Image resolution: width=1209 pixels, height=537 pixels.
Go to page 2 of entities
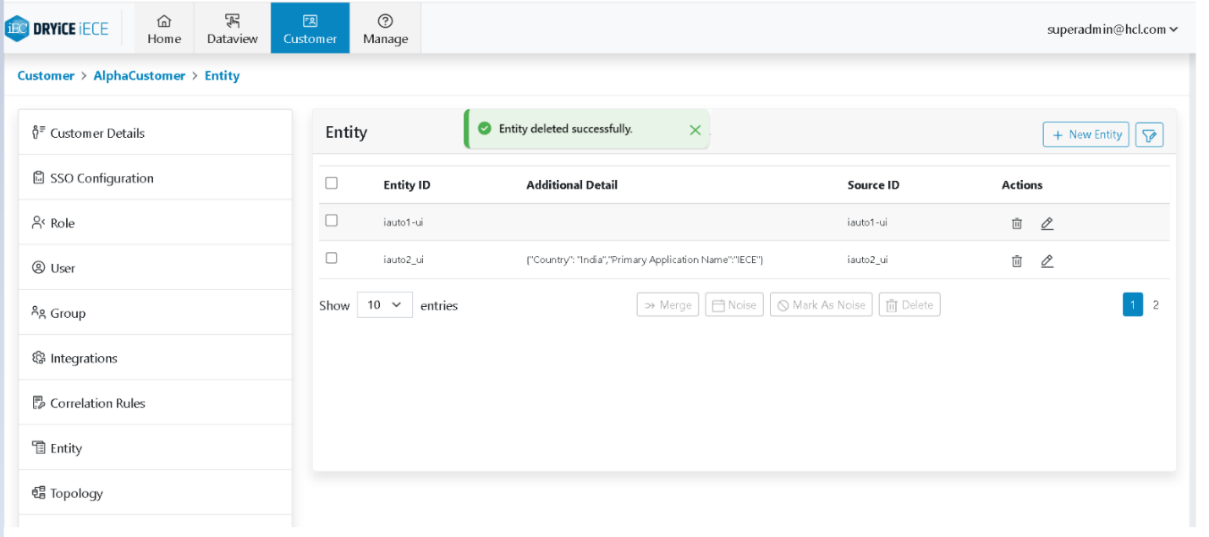click(x=1156, y=305)
